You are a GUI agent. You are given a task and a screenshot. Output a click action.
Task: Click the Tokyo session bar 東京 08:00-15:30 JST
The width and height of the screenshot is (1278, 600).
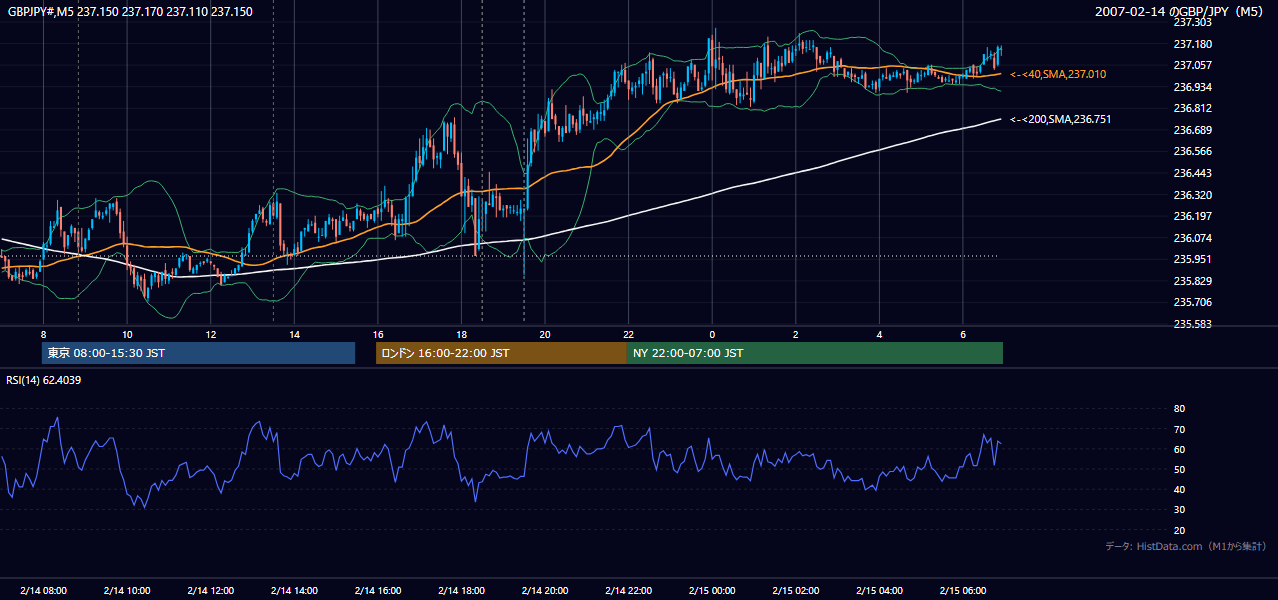(199, 353)
